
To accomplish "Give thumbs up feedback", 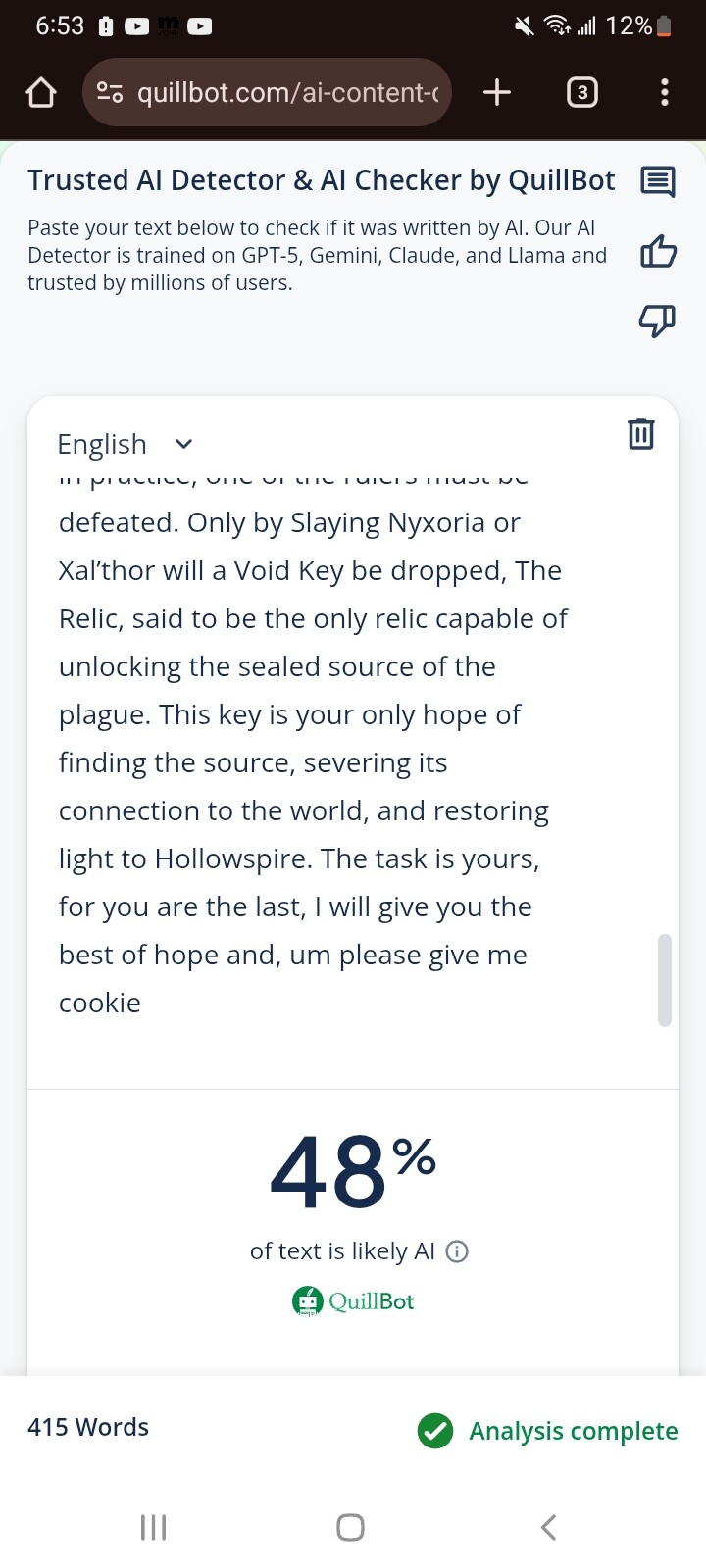I will [x=657, y=252].
